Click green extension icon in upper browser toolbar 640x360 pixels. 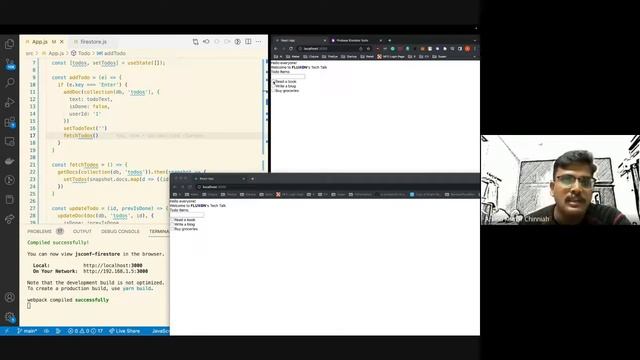coord(393,49)
